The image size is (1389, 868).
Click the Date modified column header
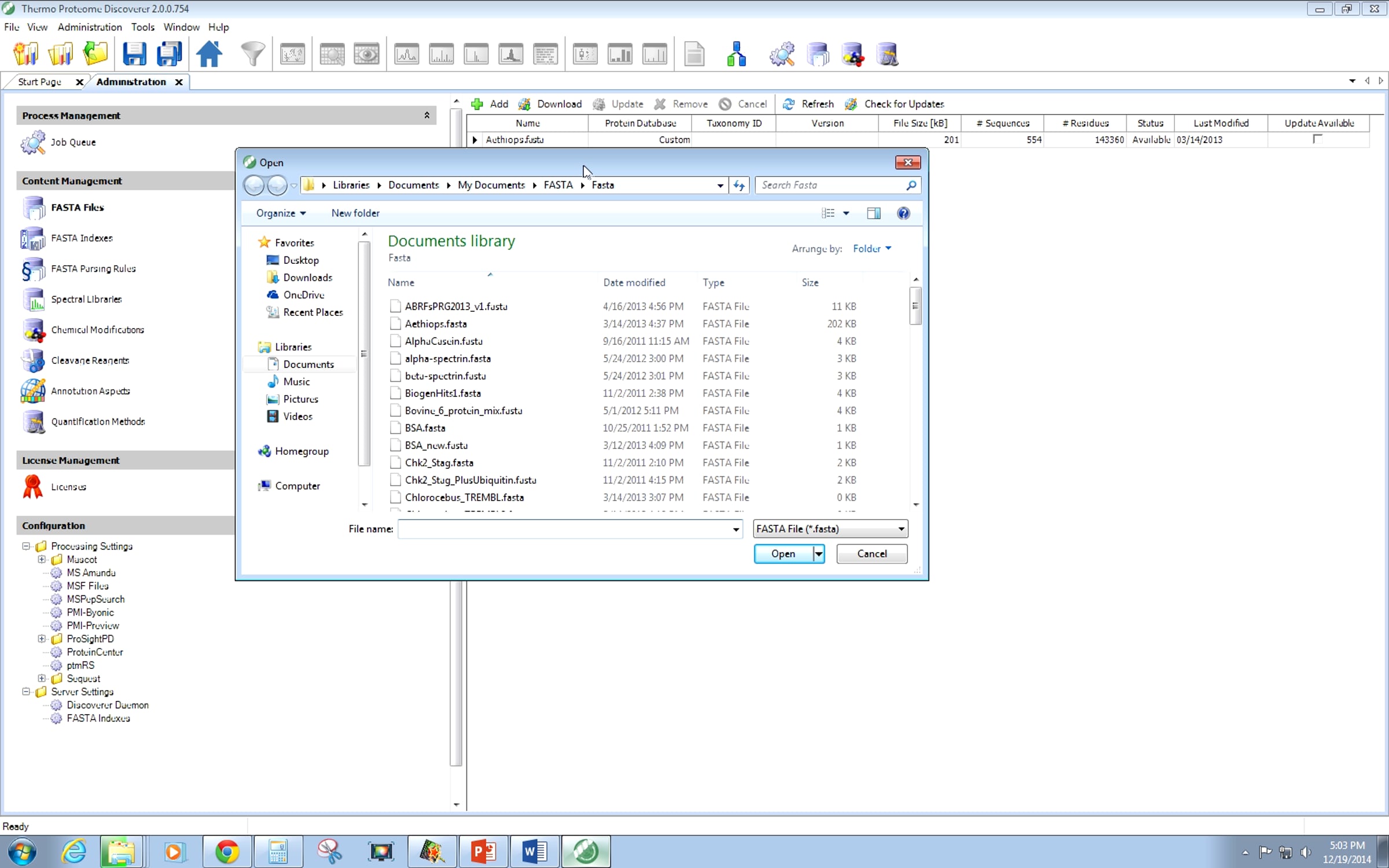pos(634,283)
